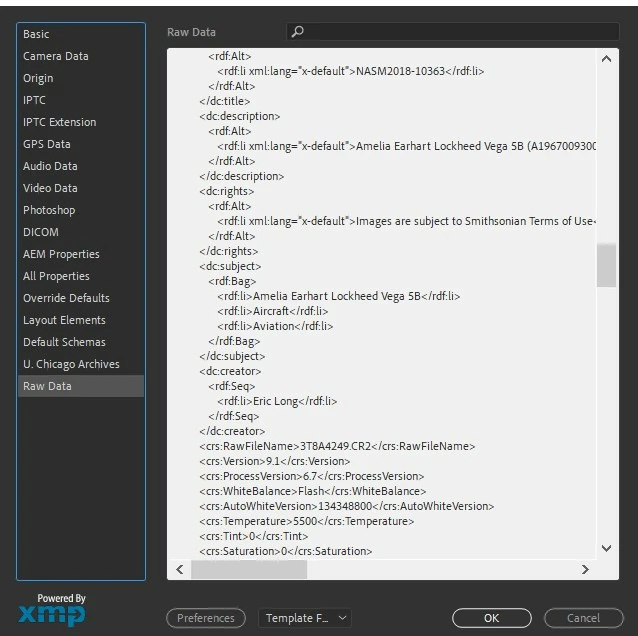Select Override Defaults

[x=81, y=298]
